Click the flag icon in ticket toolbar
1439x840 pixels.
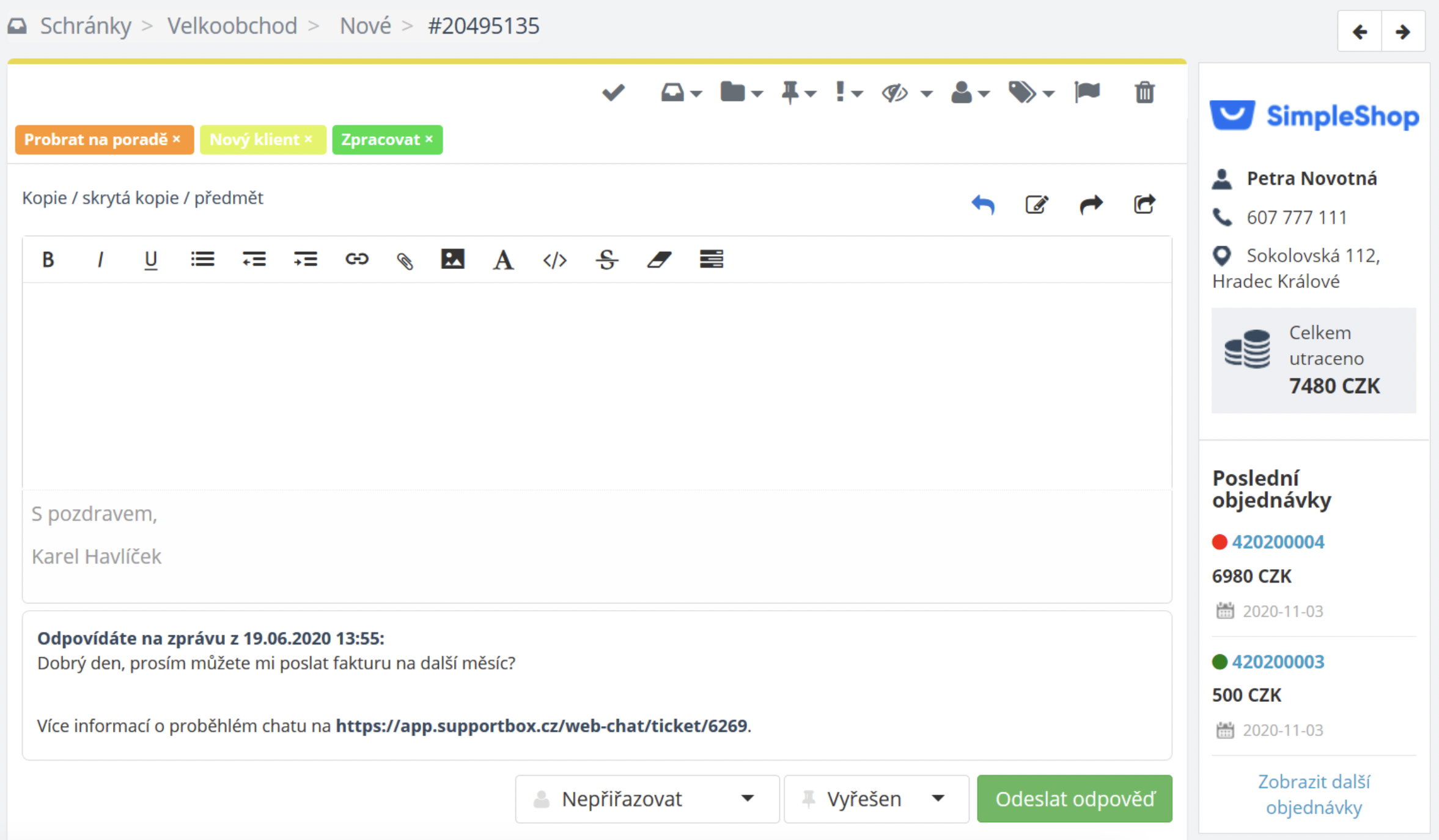tap(1087, 93)
